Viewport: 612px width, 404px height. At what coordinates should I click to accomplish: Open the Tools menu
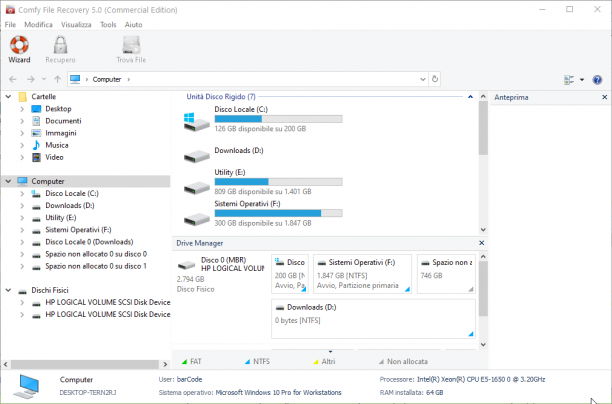click(x=108, y=25)
